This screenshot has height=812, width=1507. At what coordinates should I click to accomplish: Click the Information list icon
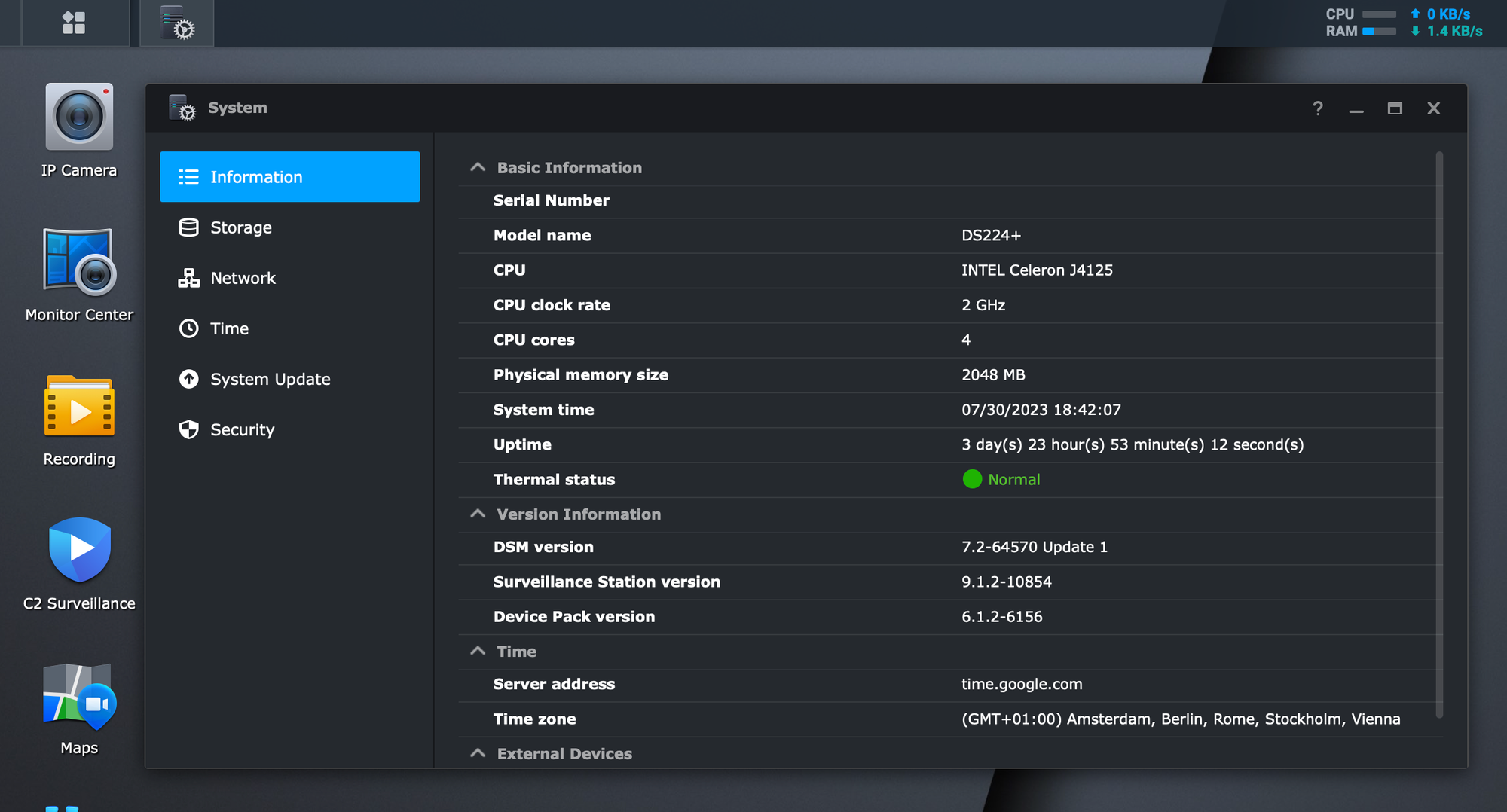point(188,177)
